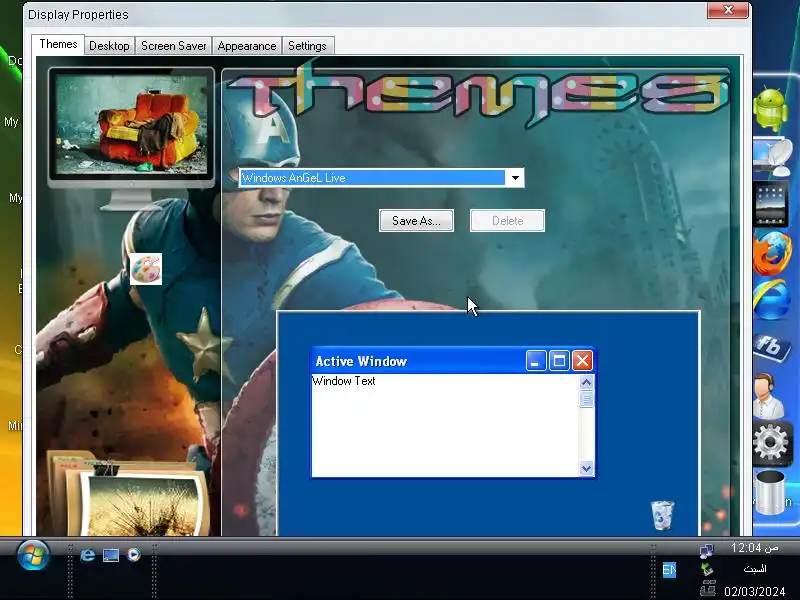Open the Screen Saver tab
Screen dimensions: 800x600
pos(173,46)
